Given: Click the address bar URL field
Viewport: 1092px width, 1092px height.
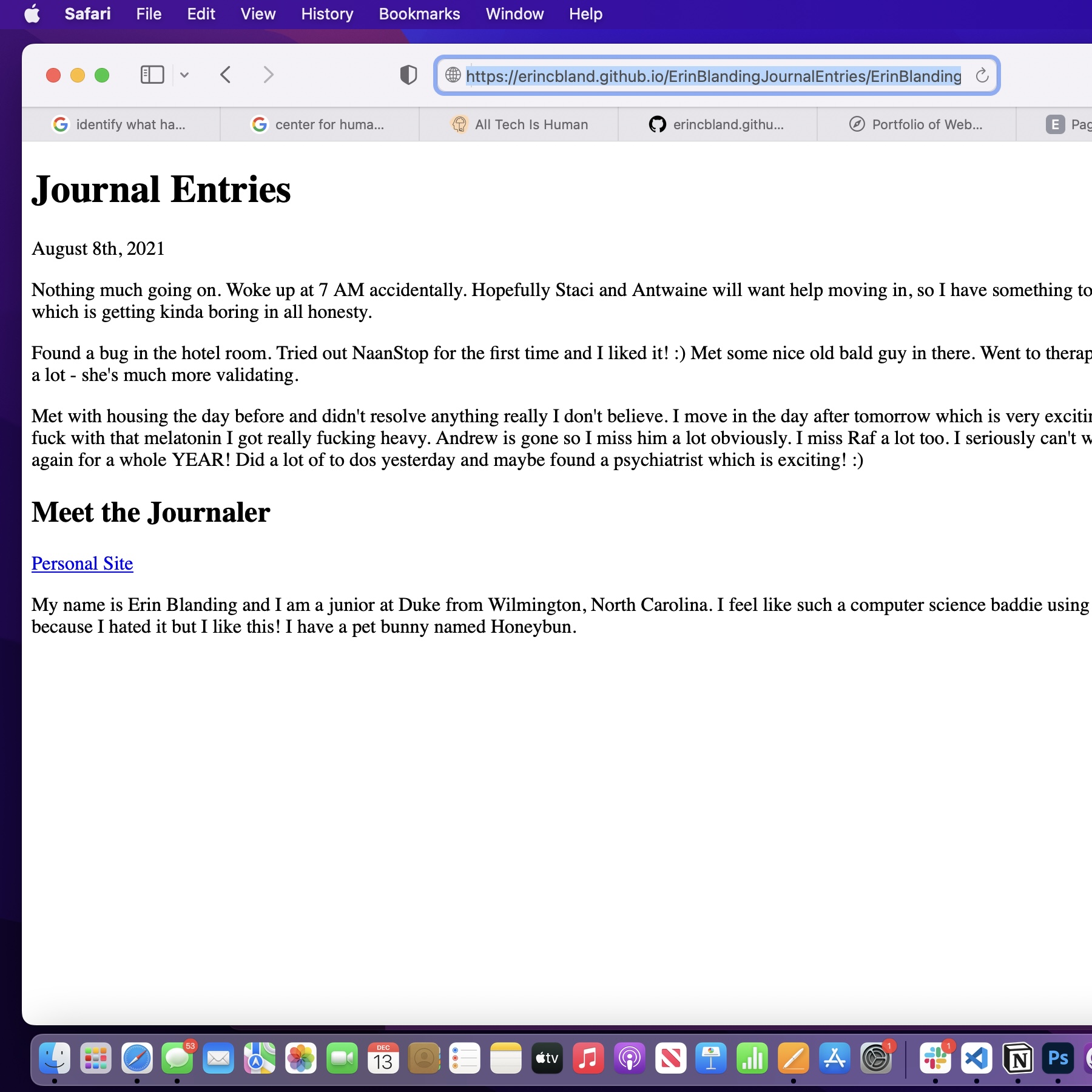Looking at the screenshot, I should point(713,76).
